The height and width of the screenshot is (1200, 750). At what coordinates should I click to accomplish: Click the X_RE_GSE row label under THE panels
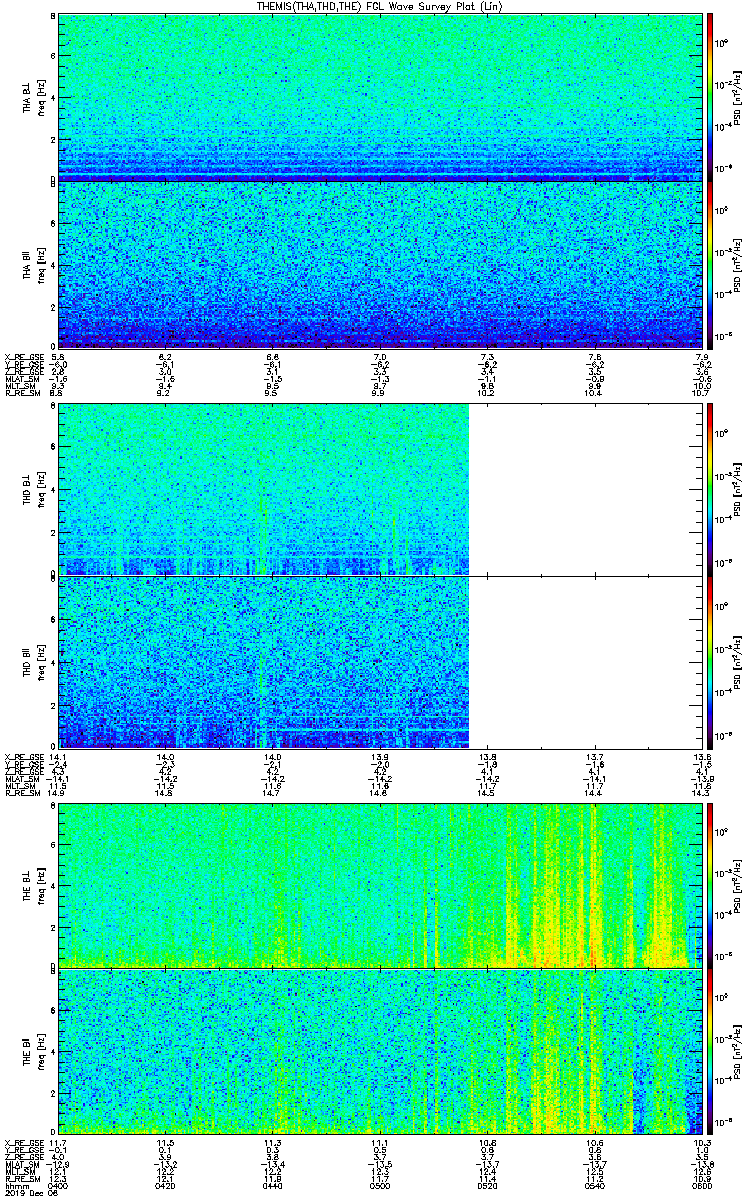click(x=24, y=1141)
